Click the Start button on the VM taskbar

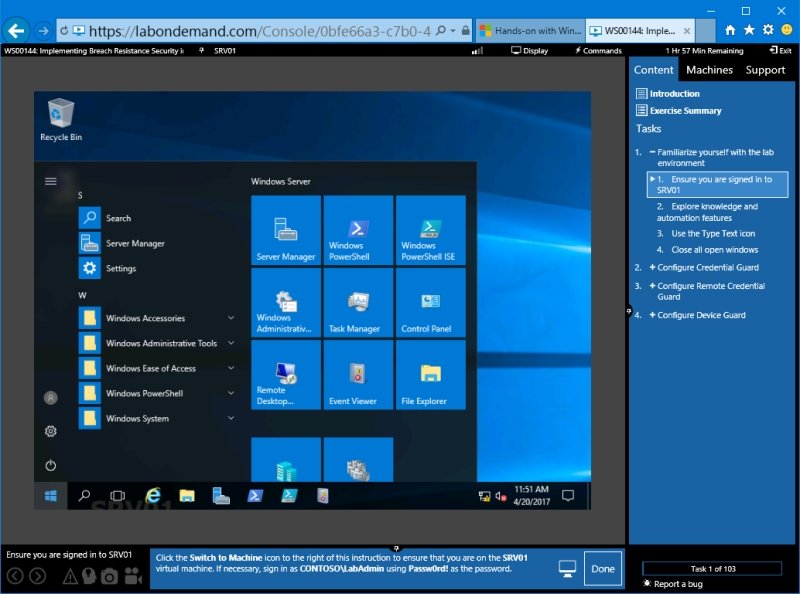coord(51,496)
